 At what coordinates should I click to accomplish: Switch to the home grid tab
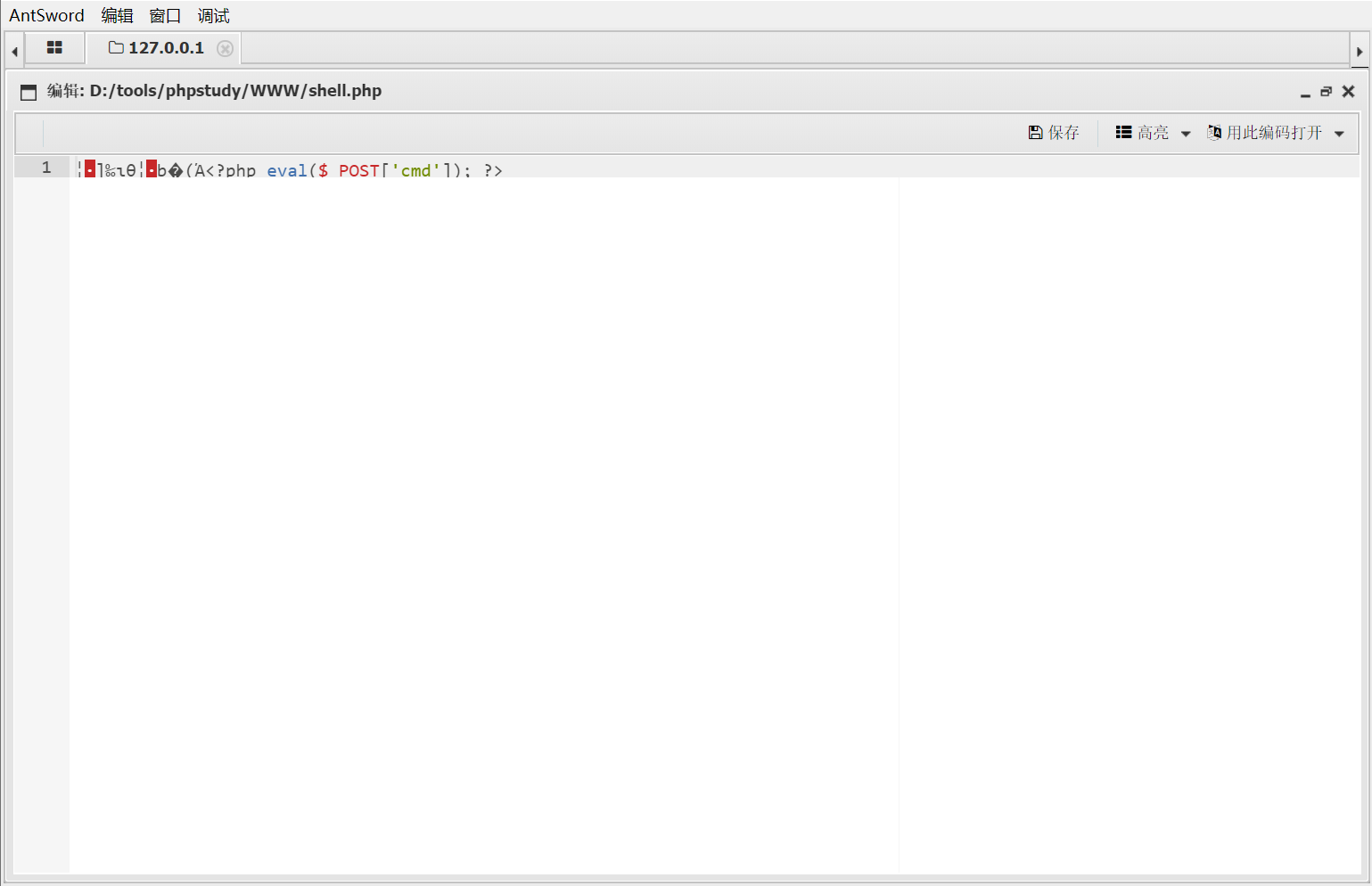[x=54, y=48]
